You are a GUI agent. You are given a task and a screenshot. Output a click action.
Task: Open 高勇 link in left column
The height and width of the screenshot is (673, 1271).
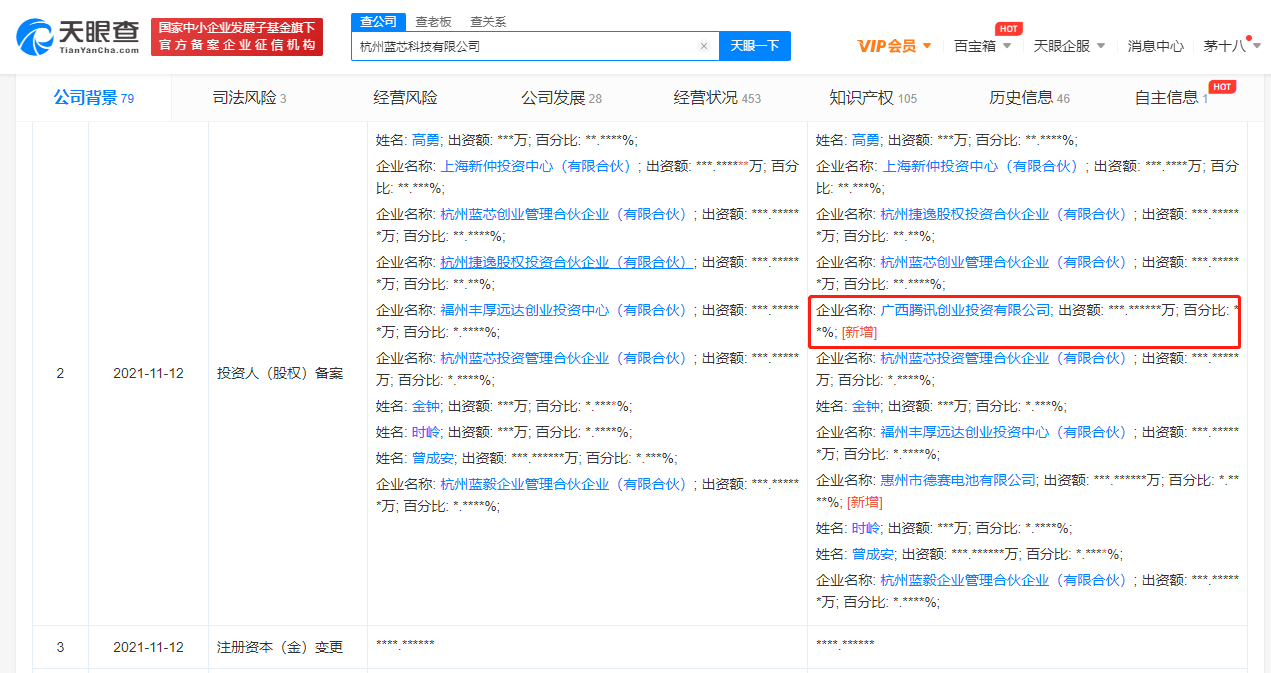click(426, 140)
